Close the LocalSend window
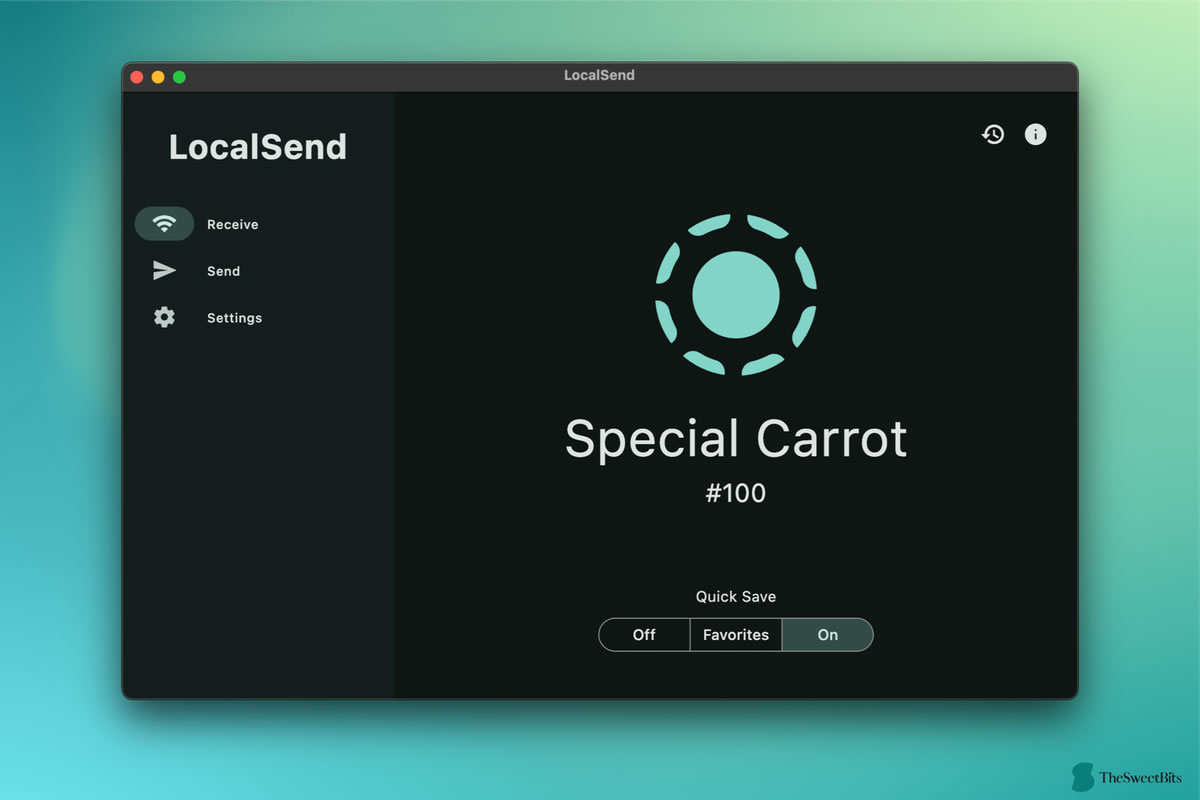This screenshot has width=1200, height=800. [137, 77]
